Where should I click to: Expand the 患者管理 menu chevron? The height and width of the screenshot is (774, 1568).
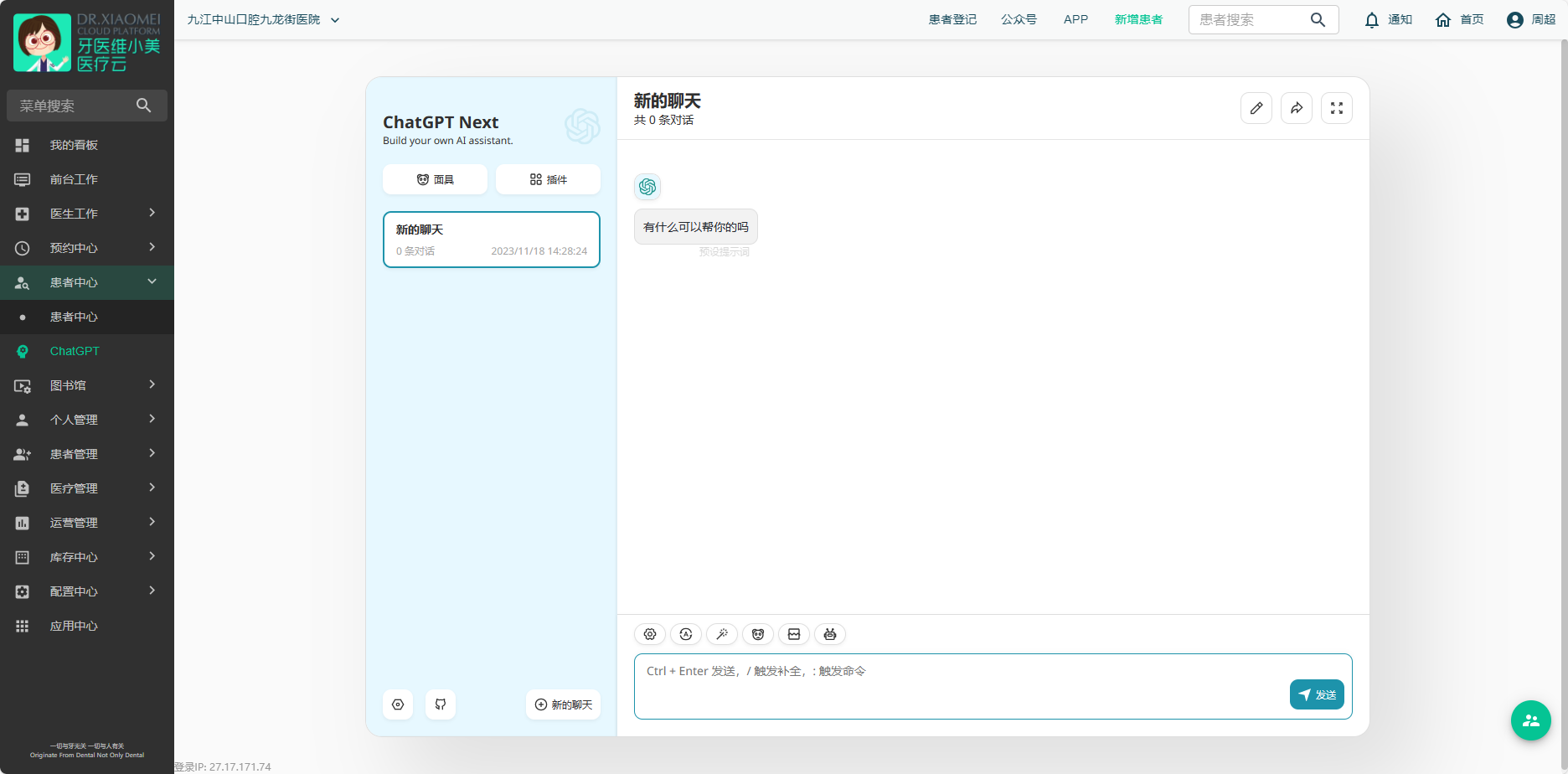pyautogui.click(x=152, y=453)
